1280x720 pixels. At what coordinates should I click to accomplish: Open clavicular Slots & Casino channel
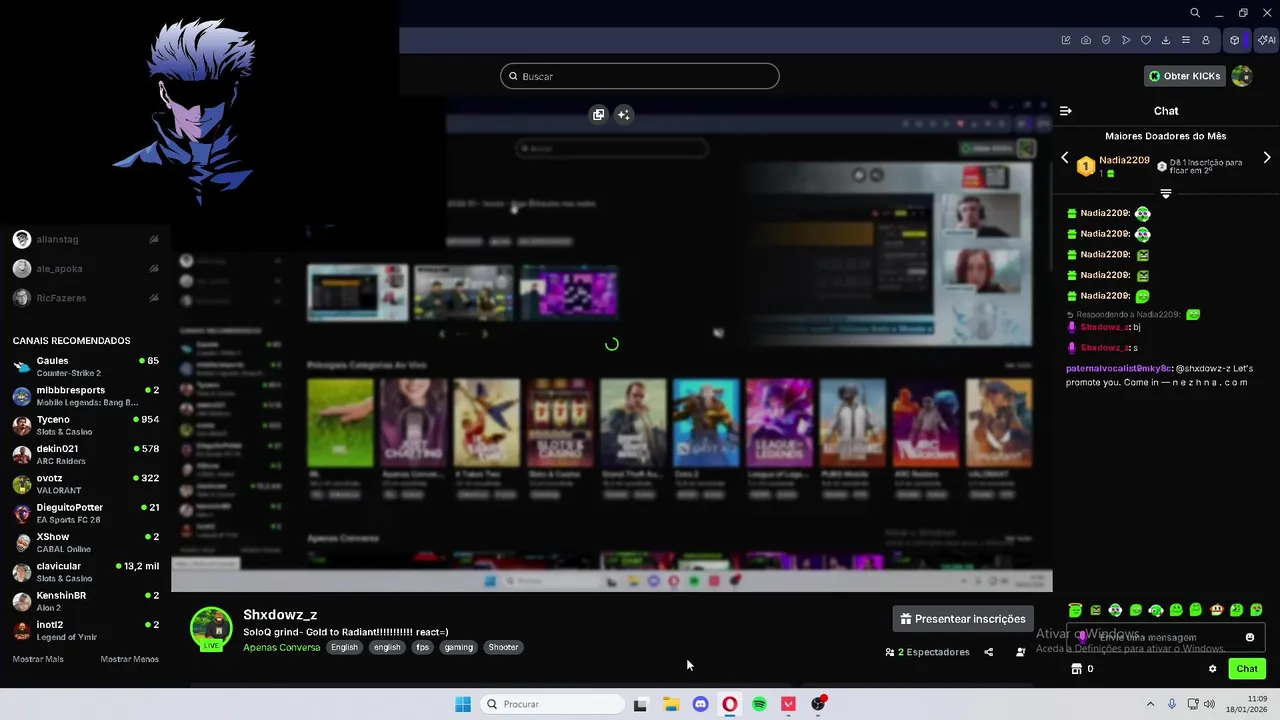tap(85, 572)
